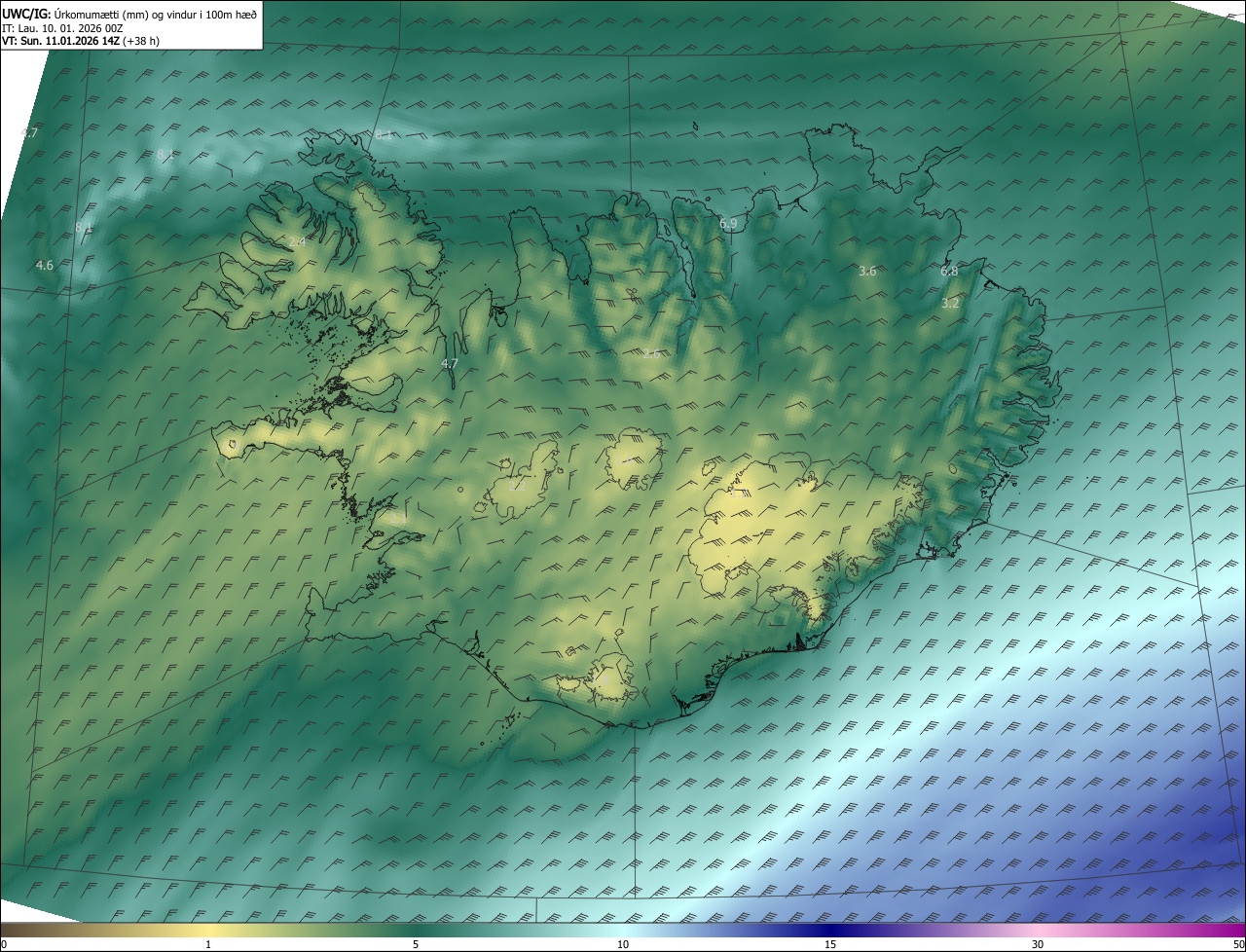
Task: Select the 3.6 value label on the map
Action: 867,272
